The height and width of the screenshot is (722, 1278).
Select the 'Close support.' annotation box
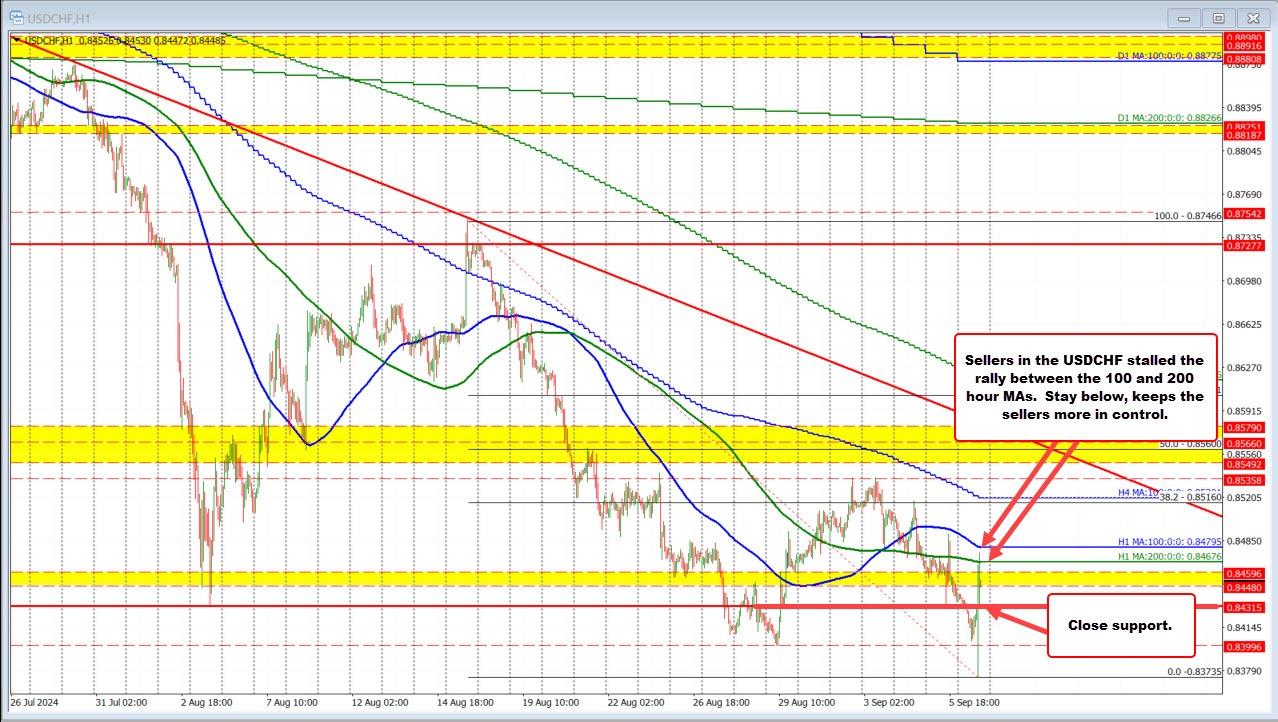[x=1119, y=626]
